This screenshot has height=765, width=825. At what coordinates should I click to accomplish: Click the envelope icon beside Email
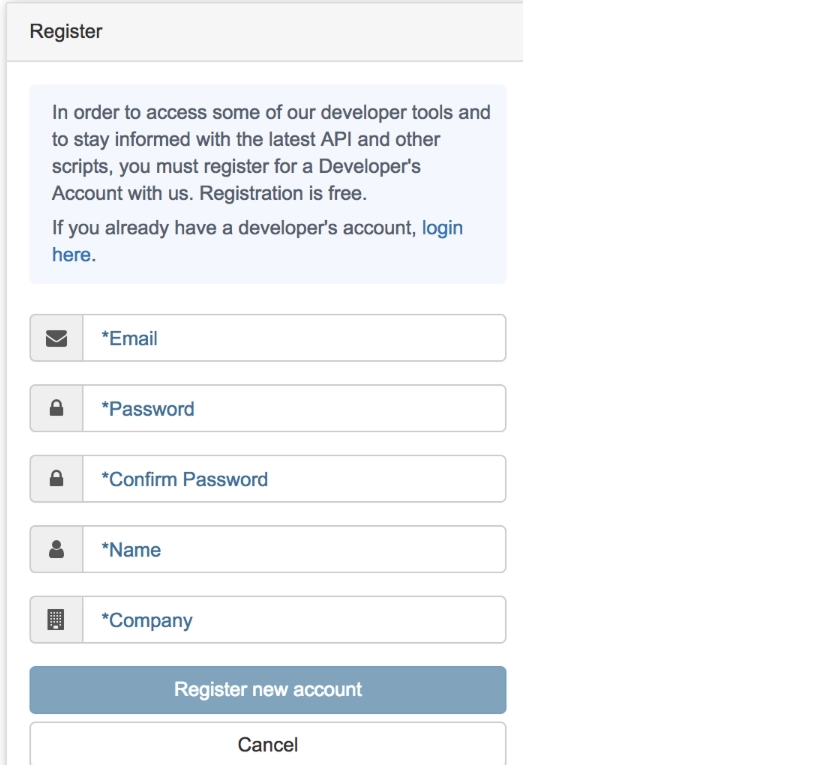(x=56, y=339)
